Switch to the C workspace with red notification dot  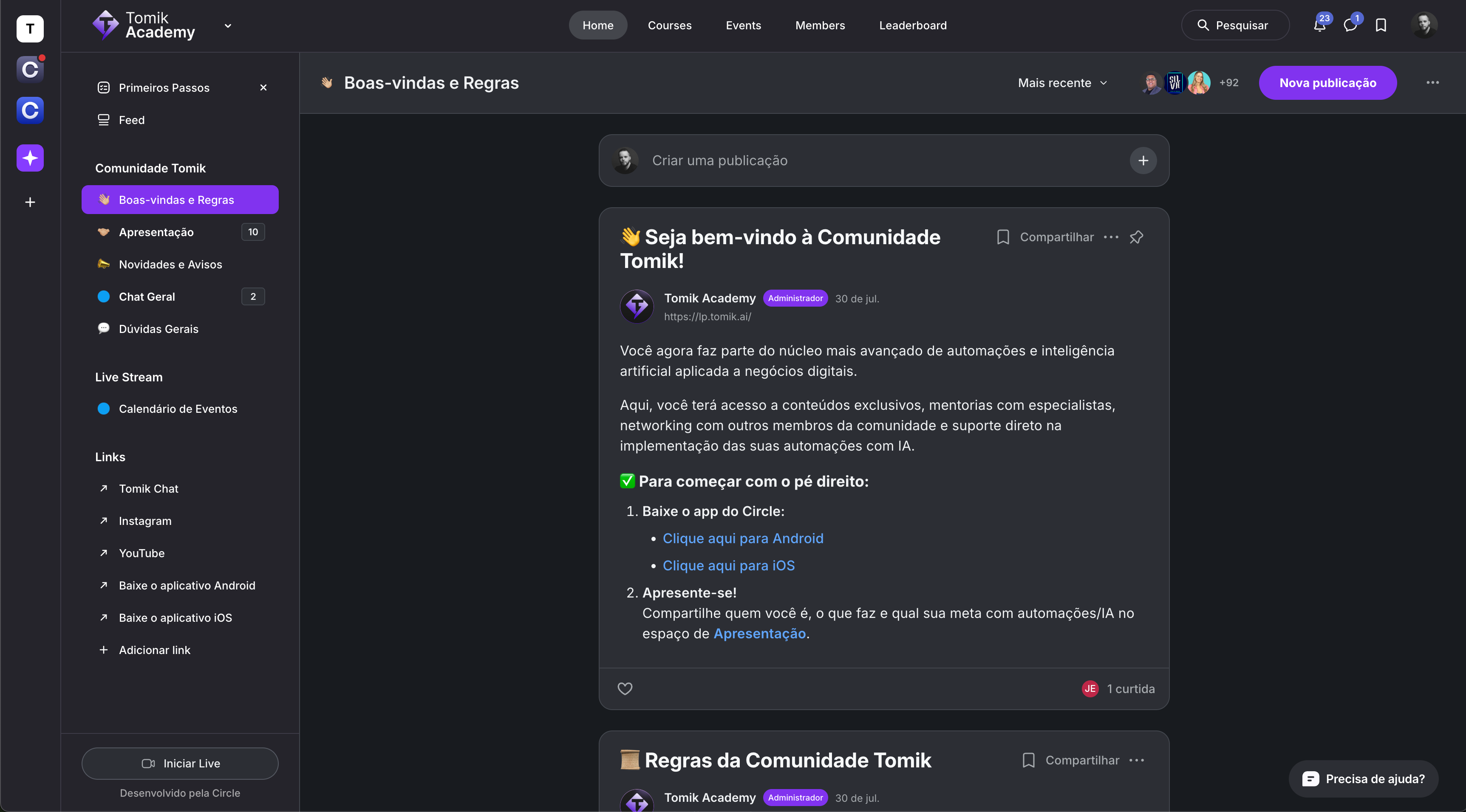coord(30,69)
